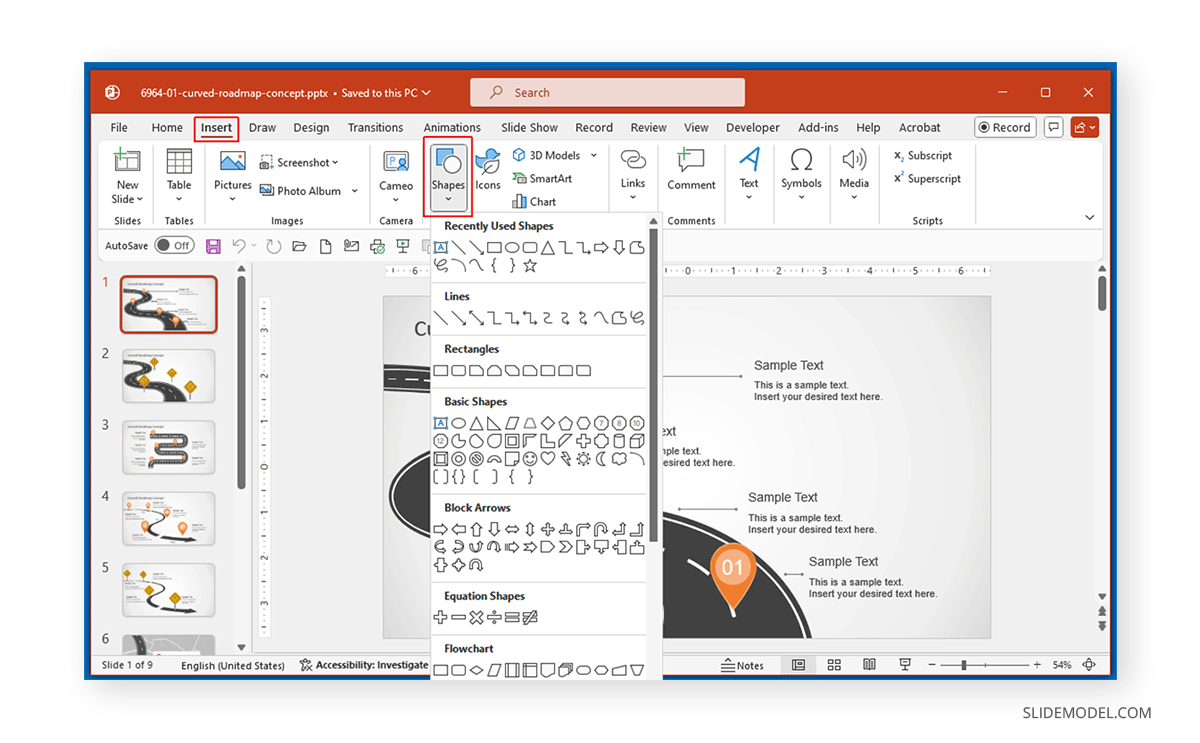Open the Chart insertion dialog

(x=533, y=201)
